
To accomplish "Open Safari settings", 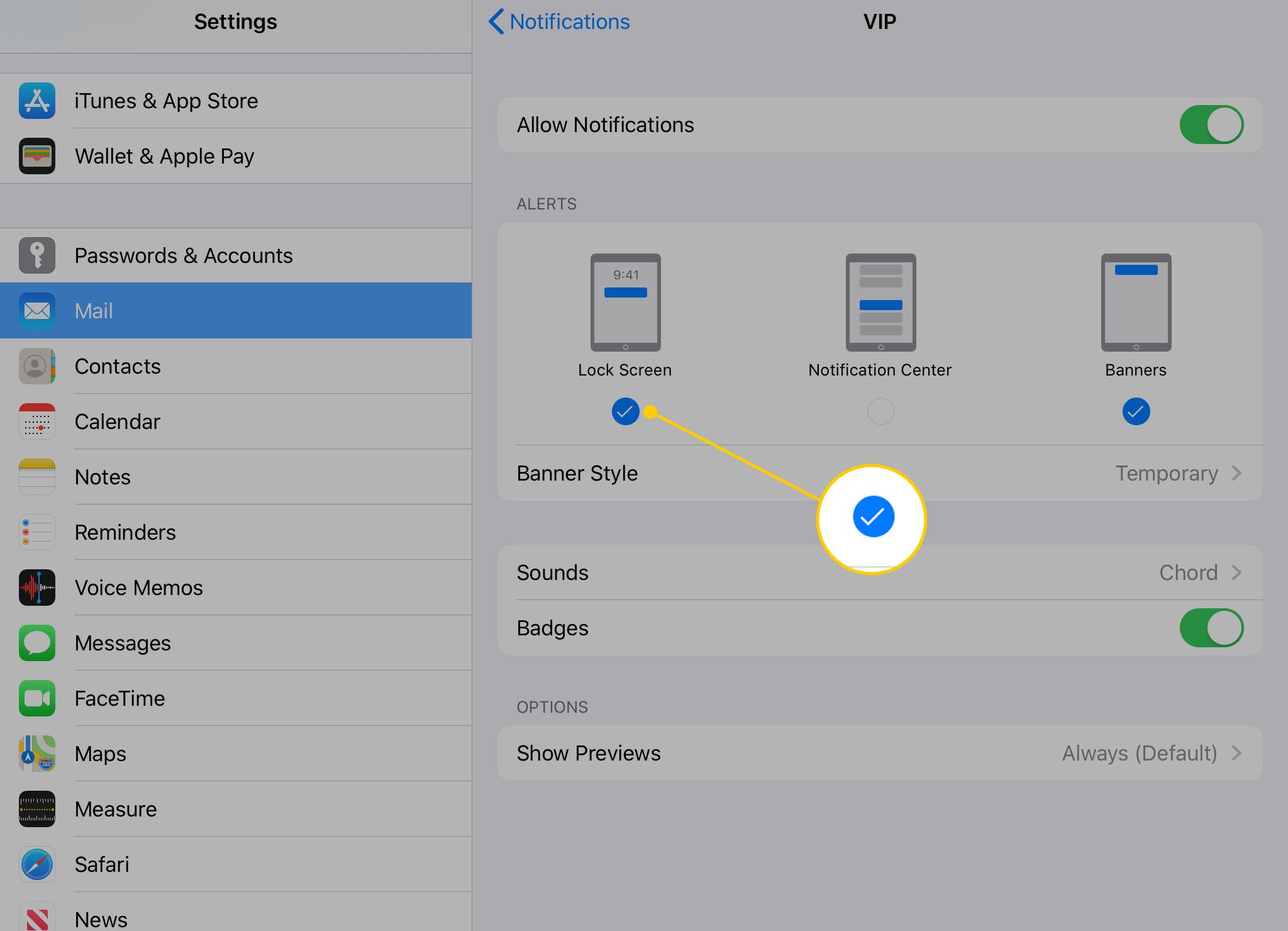I will click(236, 864).
